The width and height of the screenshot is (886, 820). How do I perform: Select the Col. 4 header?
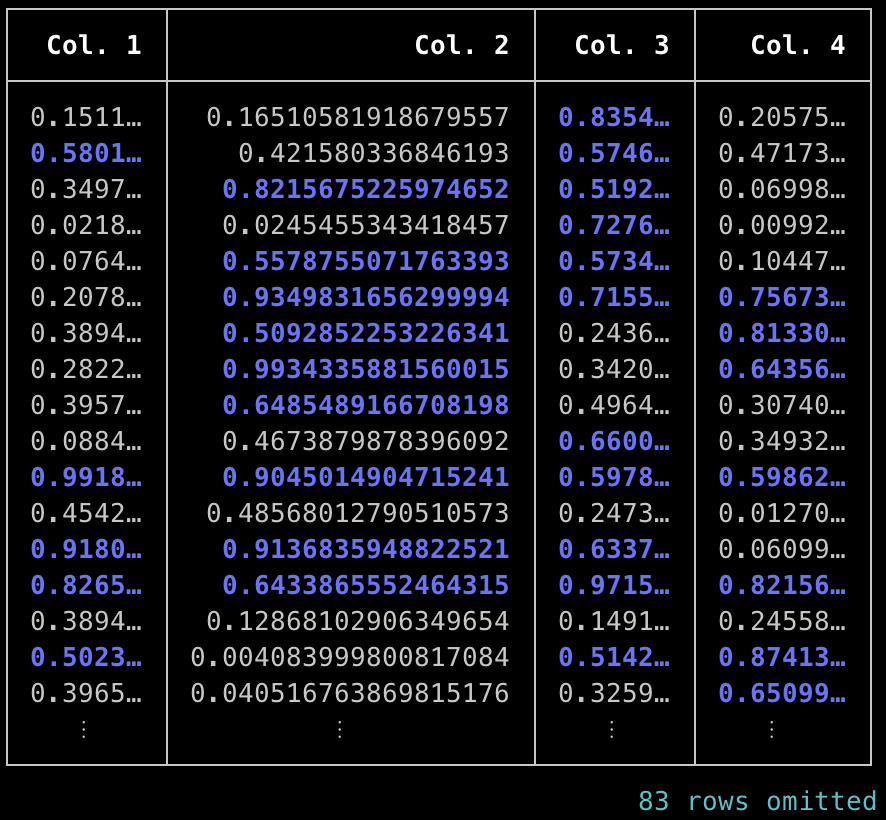pyautogui.click(x=798, y=45)
